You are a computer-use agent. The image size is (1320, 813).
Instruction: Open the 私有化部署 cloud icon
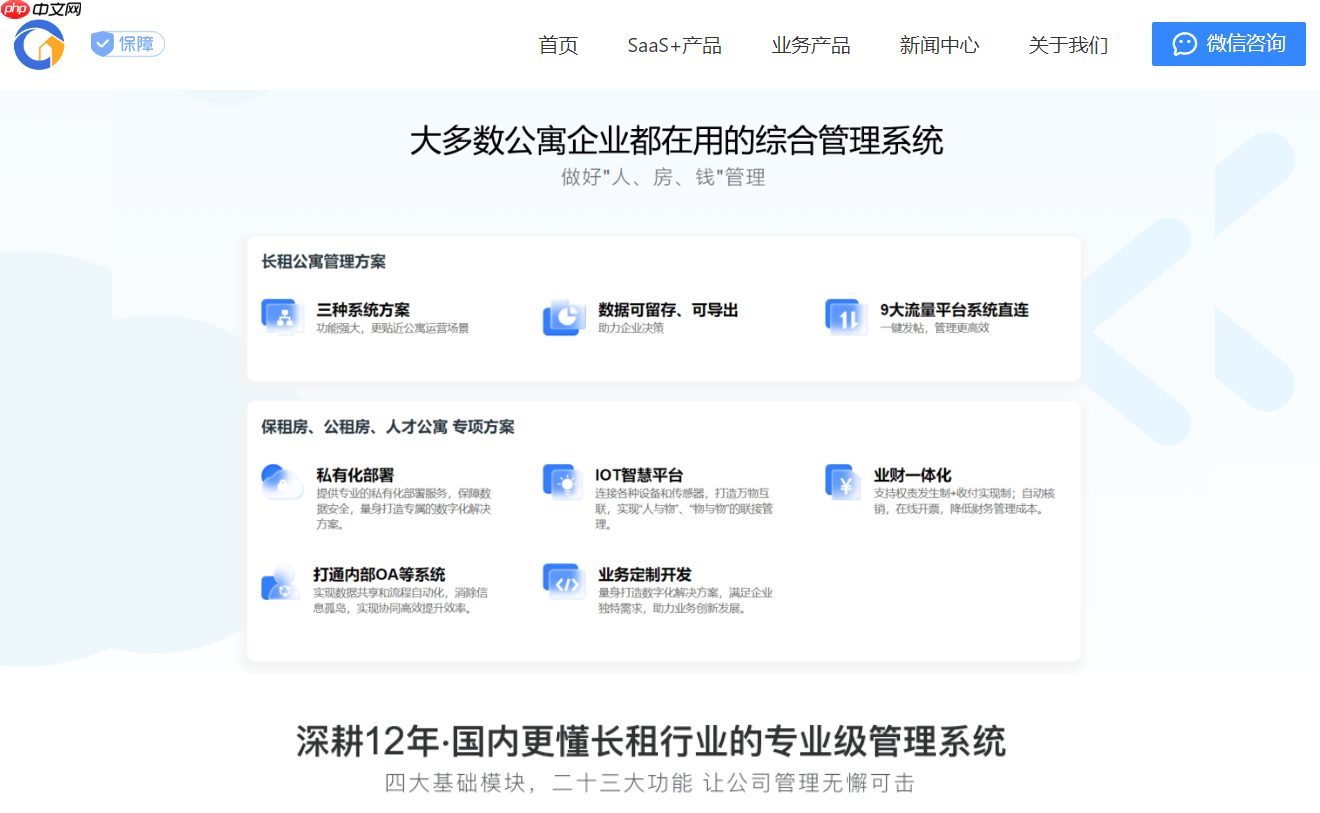coord(281,481)
